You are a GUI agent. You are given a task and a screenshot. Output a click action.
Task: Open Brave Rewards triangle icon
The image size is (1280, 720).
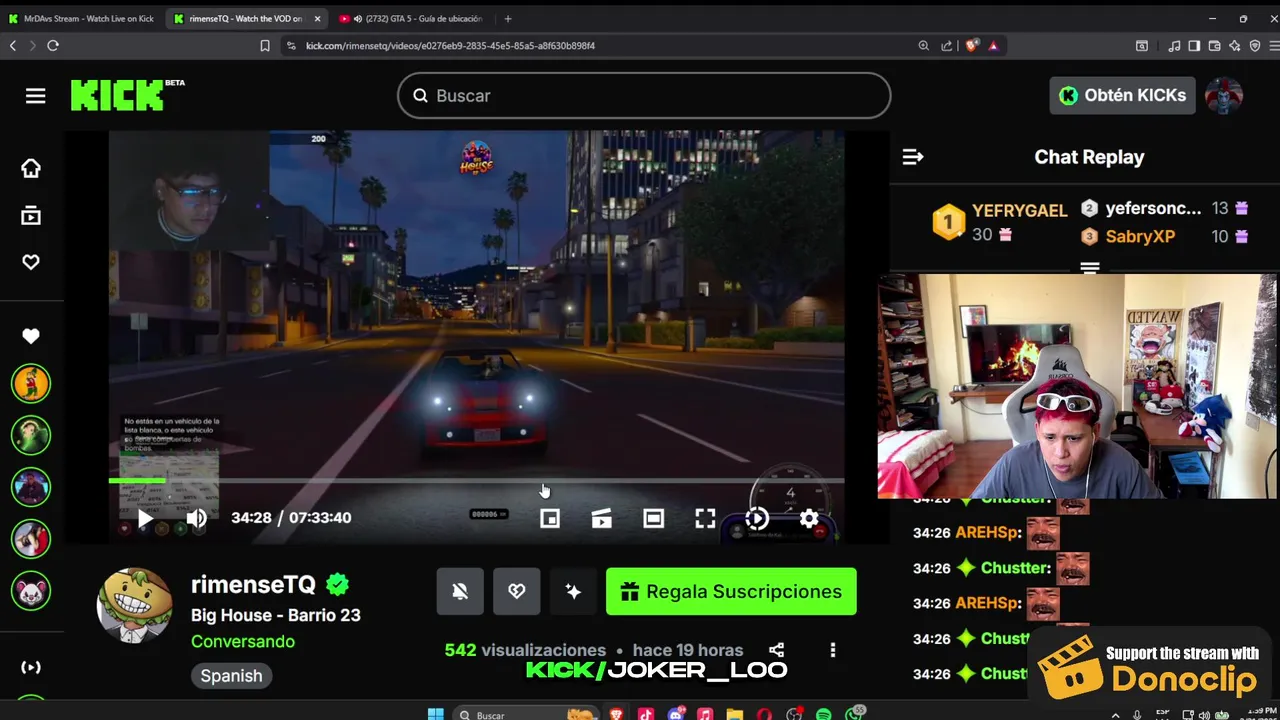993,46
